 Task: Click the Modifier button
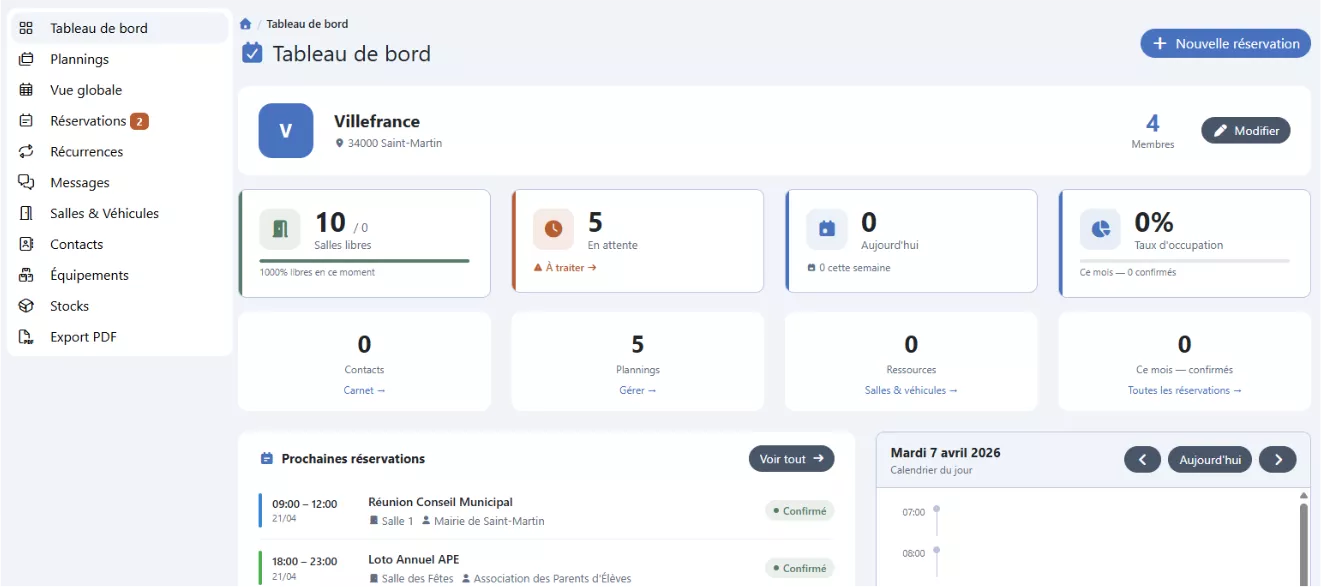1246,131
